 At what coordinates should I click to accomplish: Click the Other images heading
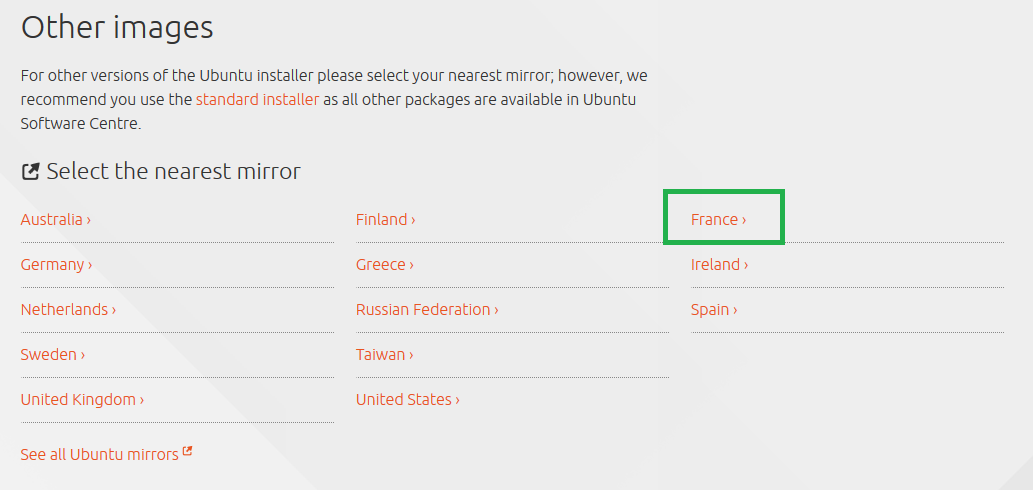(117, 28)
